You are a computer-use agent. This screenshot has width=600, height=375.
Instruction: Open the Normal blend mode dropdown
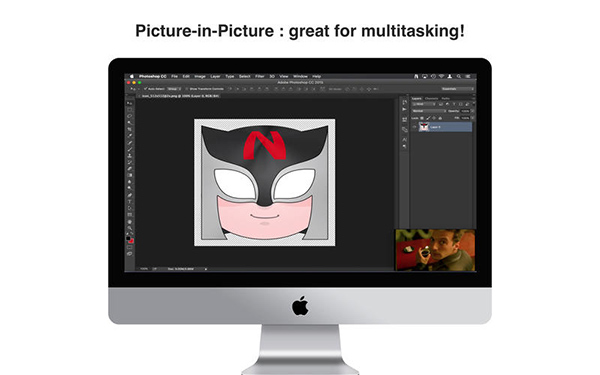[x=429, y=111]
